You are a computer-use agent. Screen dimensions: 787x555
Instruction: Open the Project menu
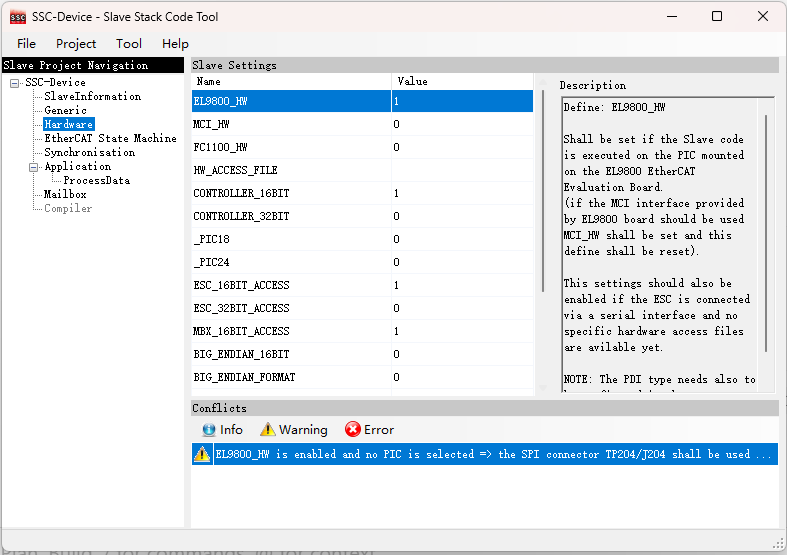click(76, 44)
